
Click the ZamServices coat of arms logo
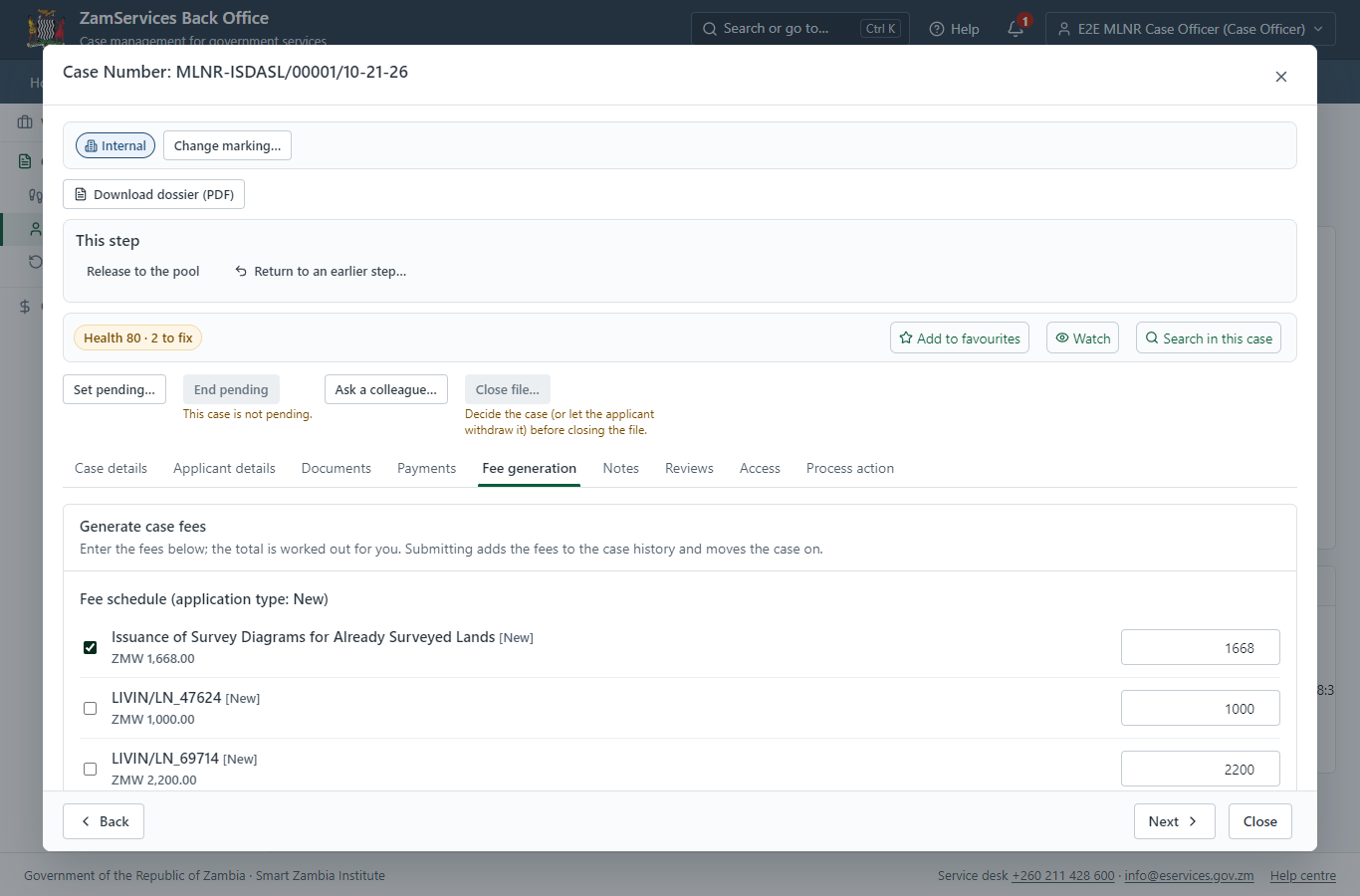click(x=46, y=28)
